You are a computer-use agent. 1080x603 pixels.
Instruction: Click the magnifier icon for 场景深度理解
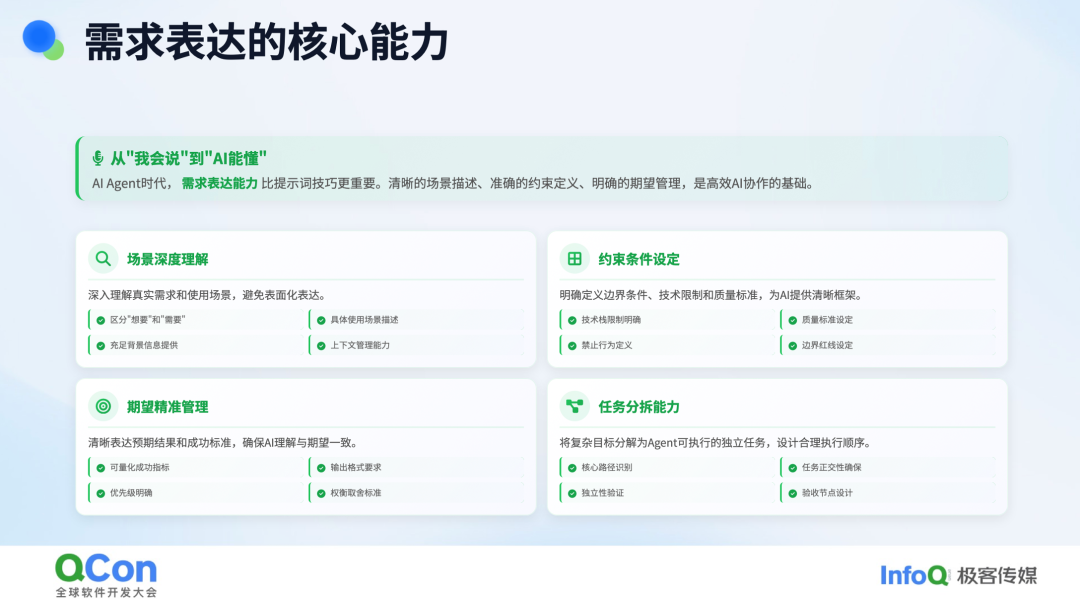(103, 258)
